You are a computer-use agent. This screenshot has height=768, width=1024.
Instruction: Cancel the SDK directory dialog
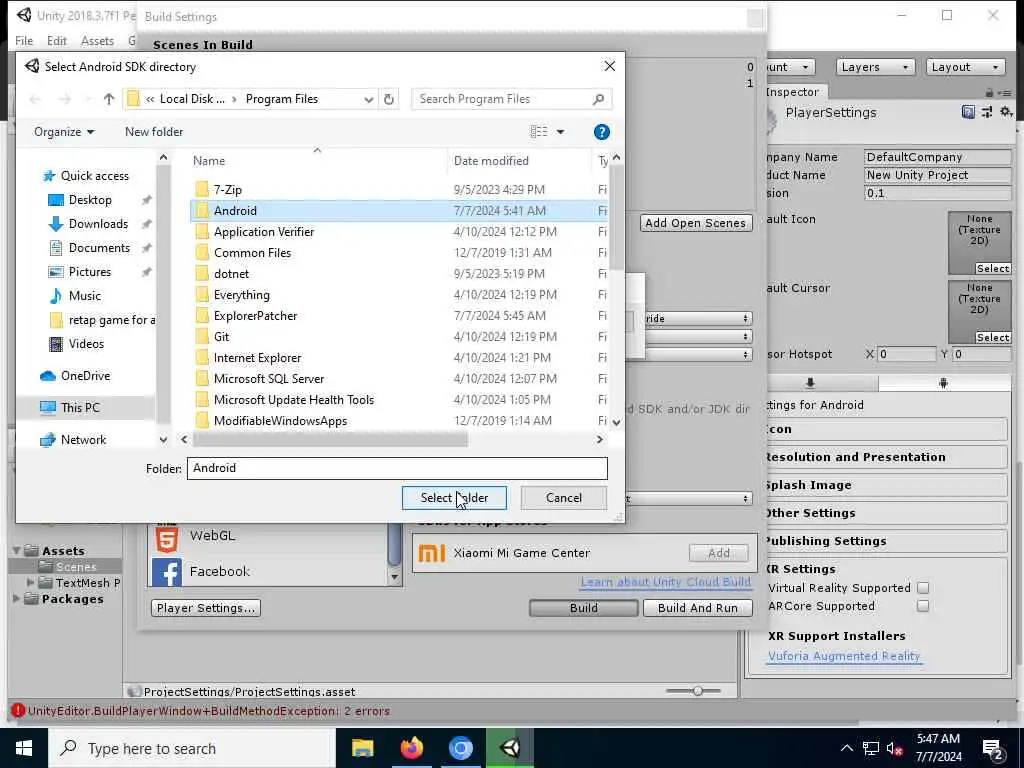(x=564, y=498)
